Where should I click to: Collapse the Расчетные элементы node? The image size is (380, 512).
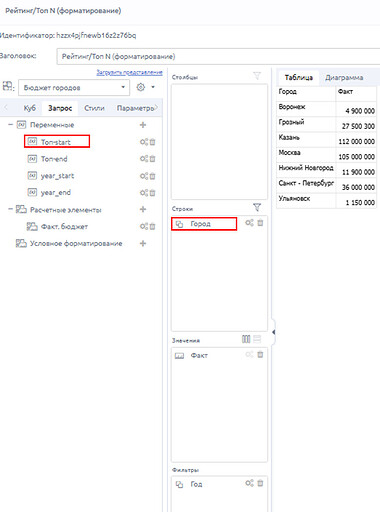click(10, 209)
